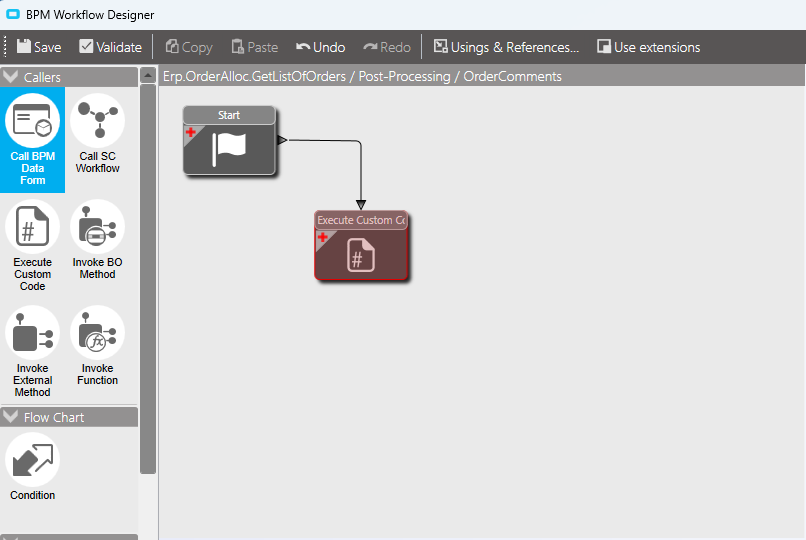Click the Redo toolbar button

click(387, 47)
